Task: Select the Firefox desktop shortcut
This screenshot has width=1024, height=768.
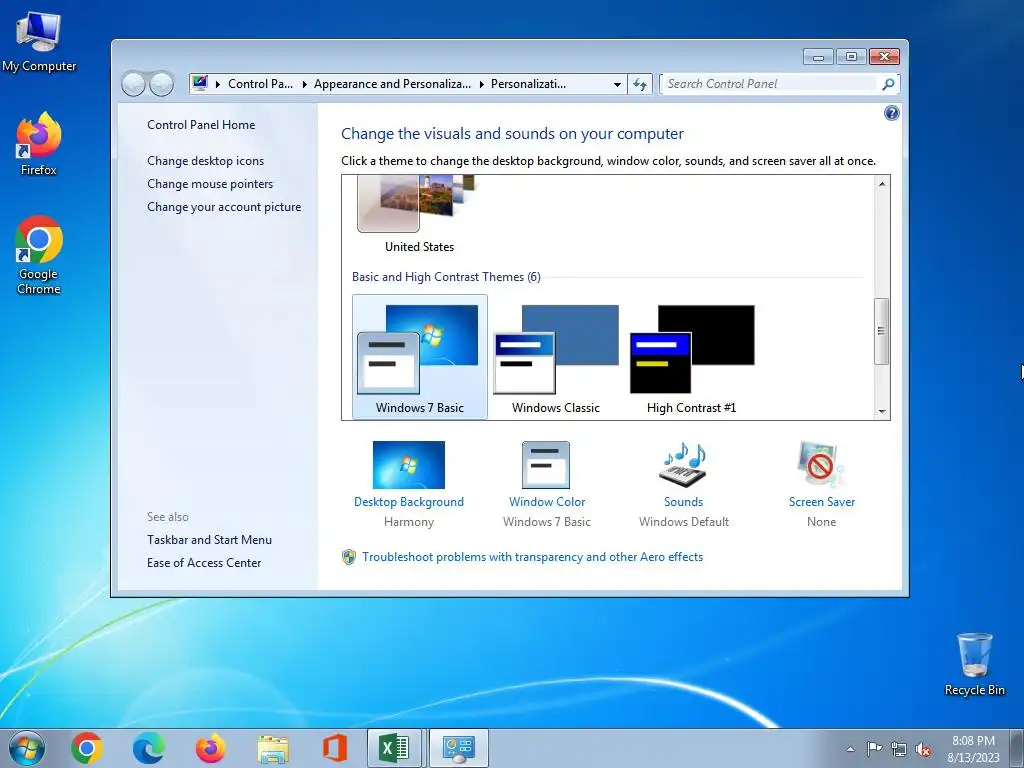Action: coord(39,144)
